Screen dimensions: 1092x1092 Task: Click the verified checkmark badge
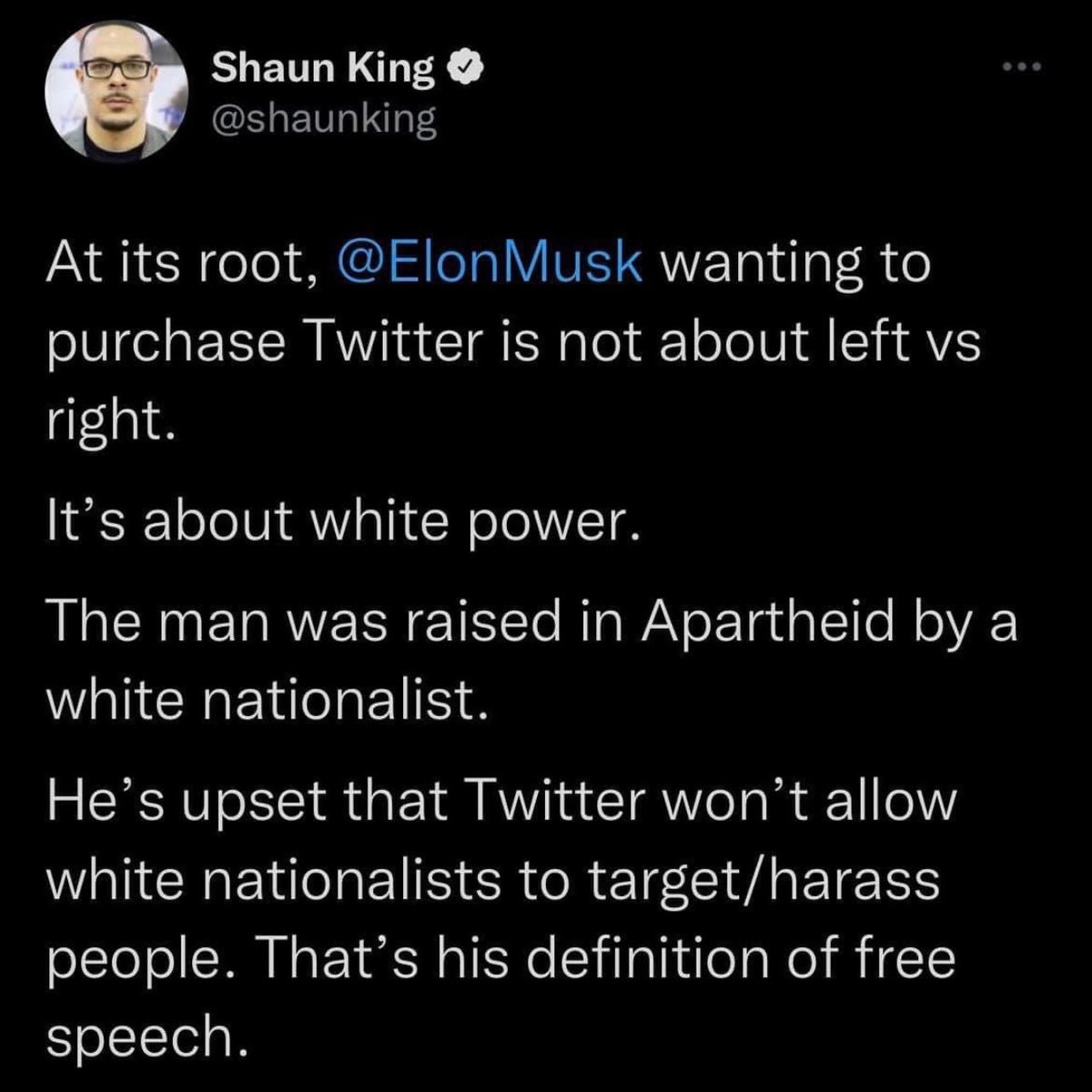(x=462, y=68)
